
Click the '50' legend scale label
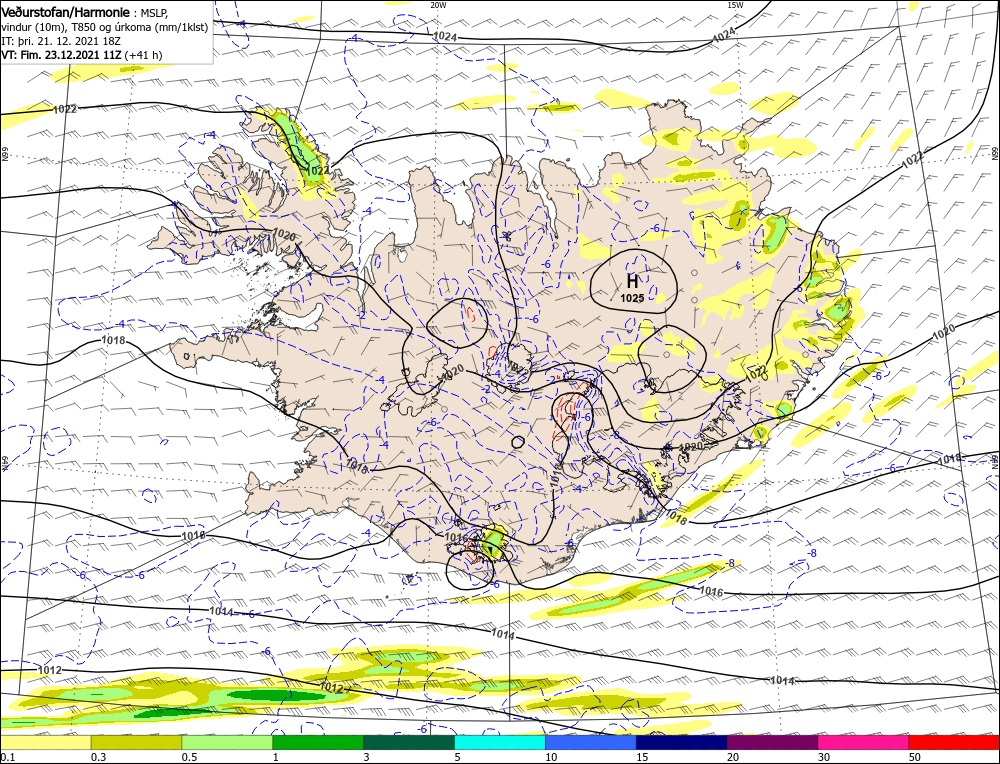point(914,757)
